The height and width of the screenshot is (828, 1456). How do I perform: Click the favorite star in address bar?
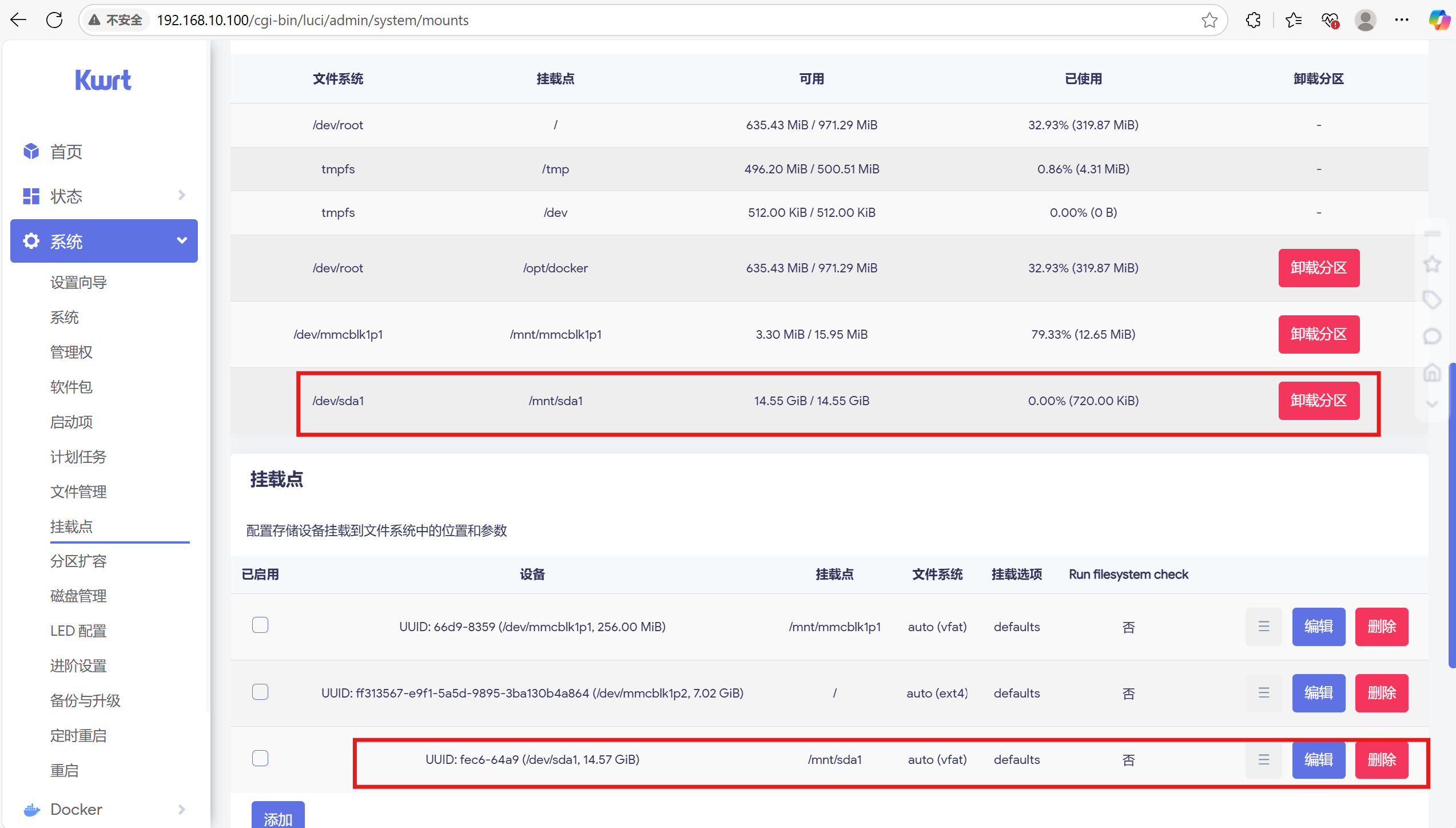[1209, 20]
